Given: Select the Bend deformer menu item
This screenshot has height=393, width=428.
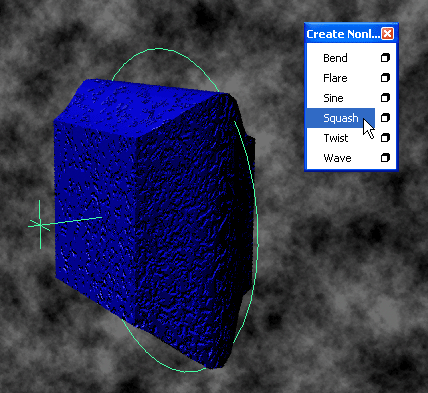Looking at the screenshot, I should 340,58.
